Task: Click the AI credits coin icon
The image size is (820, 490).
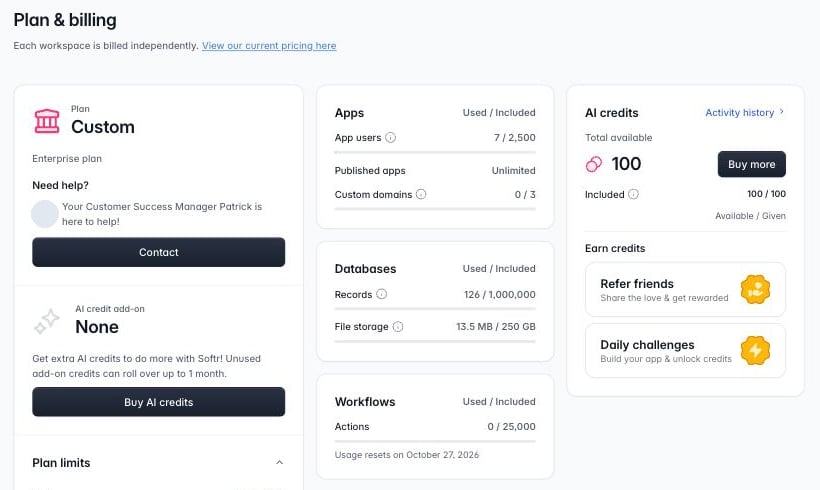Action: (x=594, y=164)
